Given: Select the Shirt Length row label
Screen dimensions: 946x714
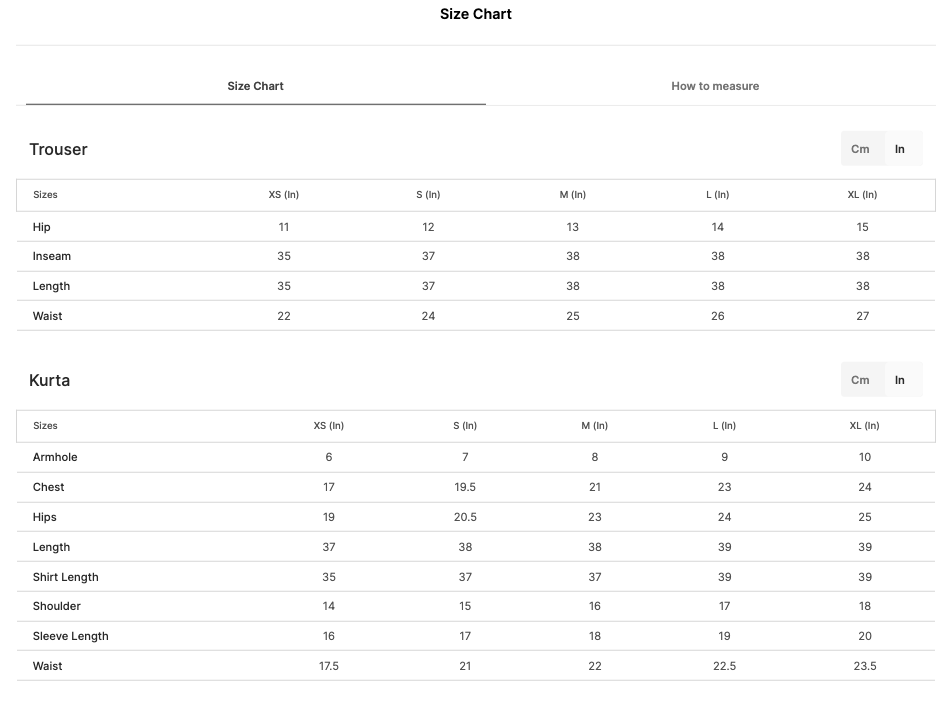Looking at the screenshot, I should coord(66,577).
